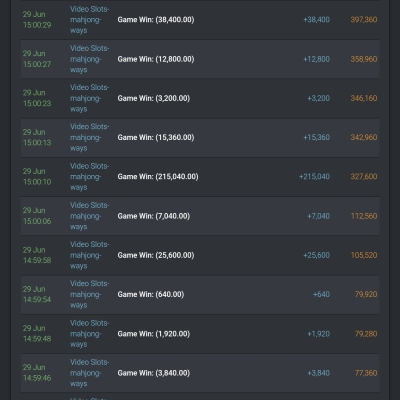Open the Video Slots link in the 15:00:13 row

(x=89, y=137)
